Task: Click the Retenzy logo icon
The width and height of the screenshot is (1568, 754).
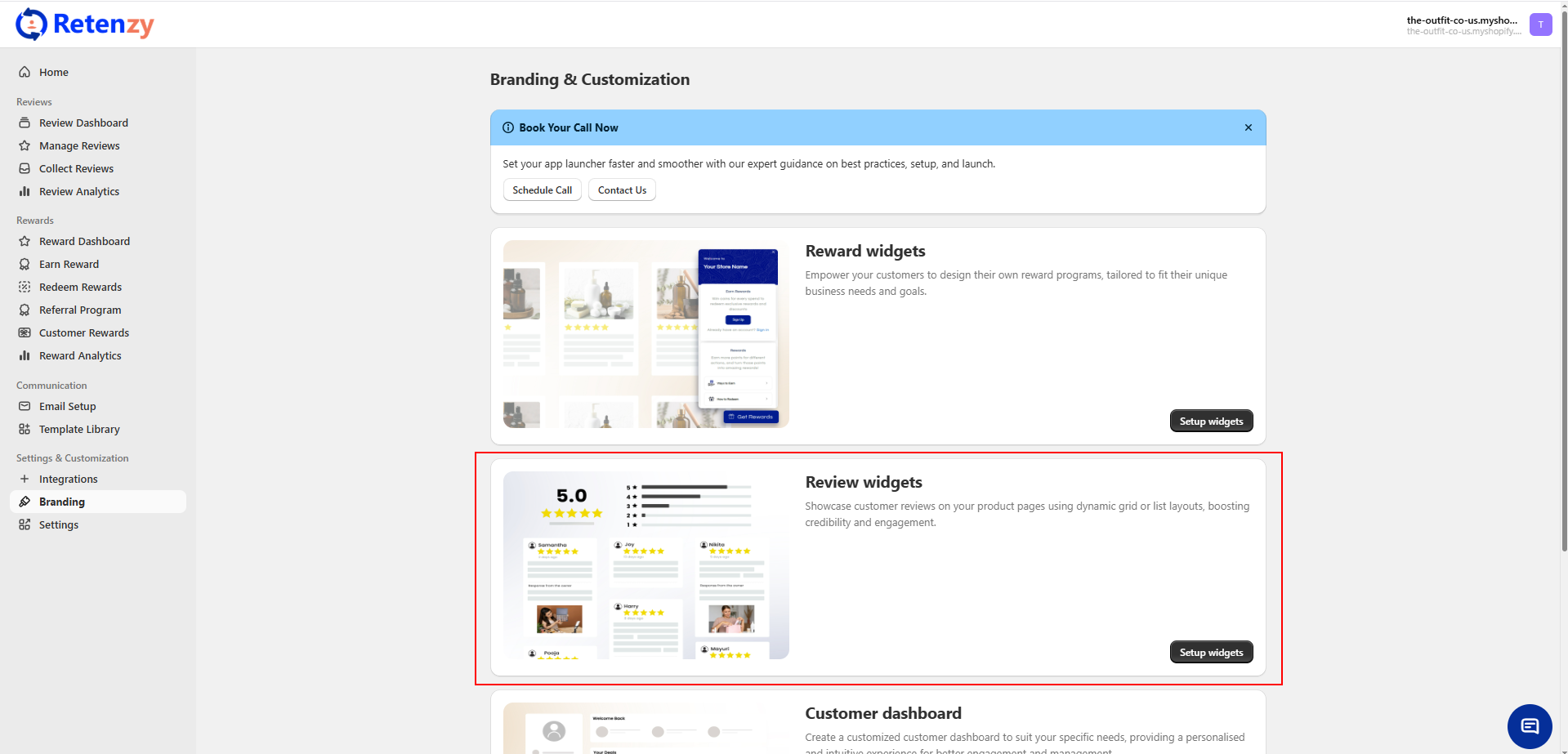Action: (x=31, y=25)
